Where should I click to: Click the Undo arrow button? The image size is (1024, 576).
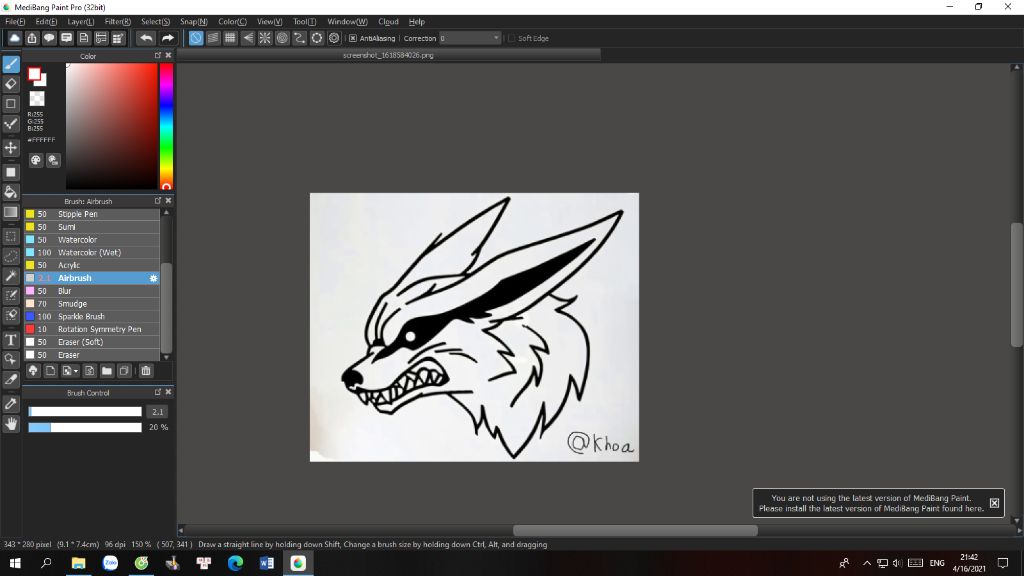point(146,38)
